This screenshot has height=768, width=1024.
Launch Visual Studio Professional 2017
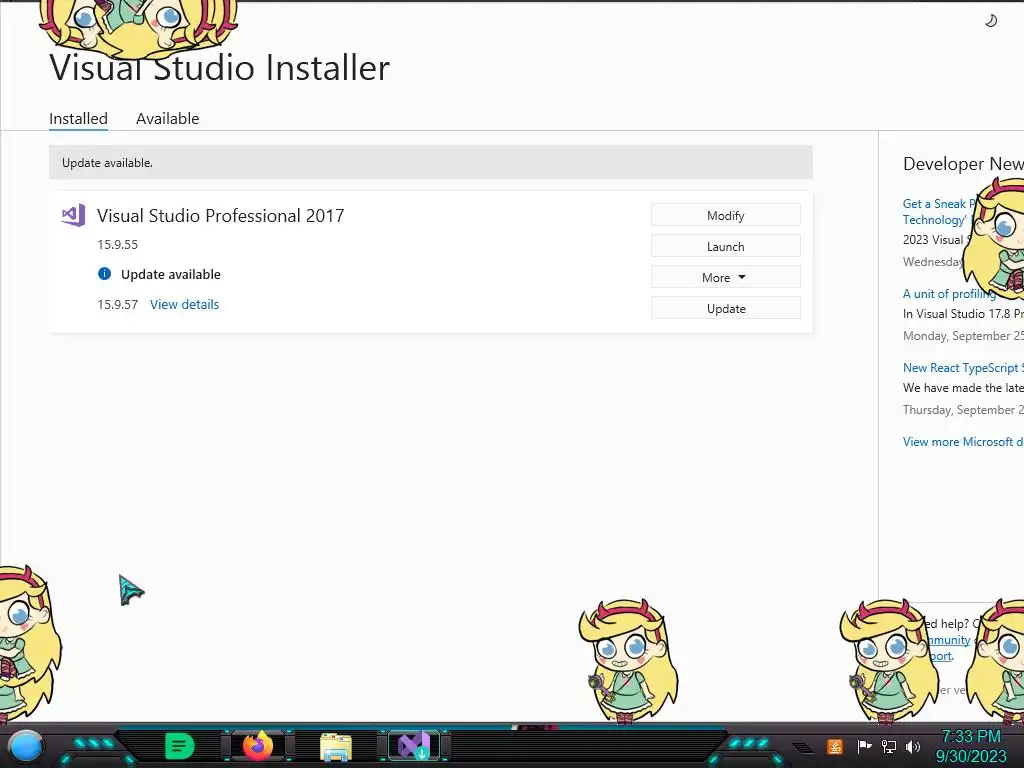pyautogui.click(x=726, y=246)
